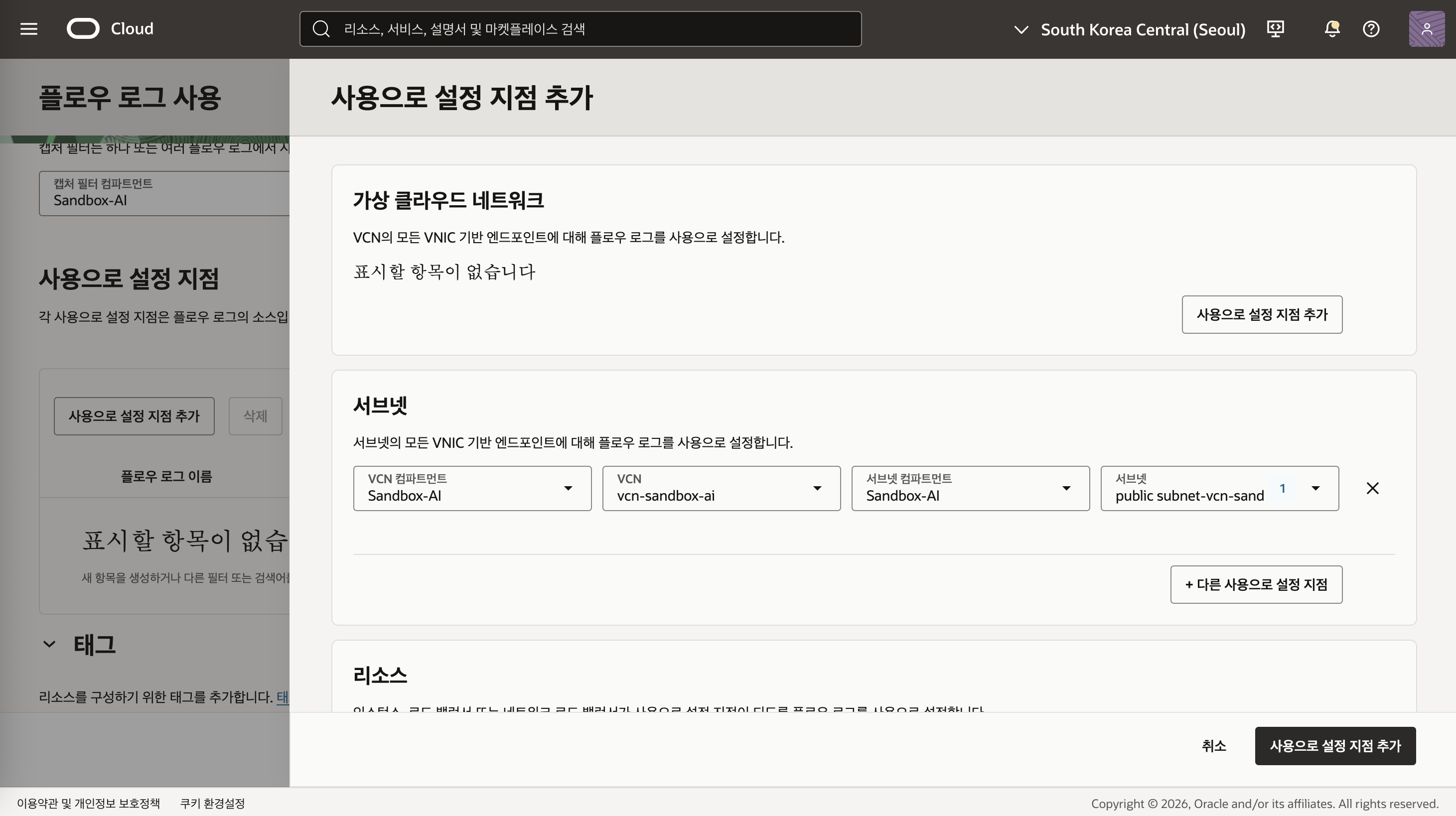
Task: Open the user profile avatar
Action: coord(1427,29)
